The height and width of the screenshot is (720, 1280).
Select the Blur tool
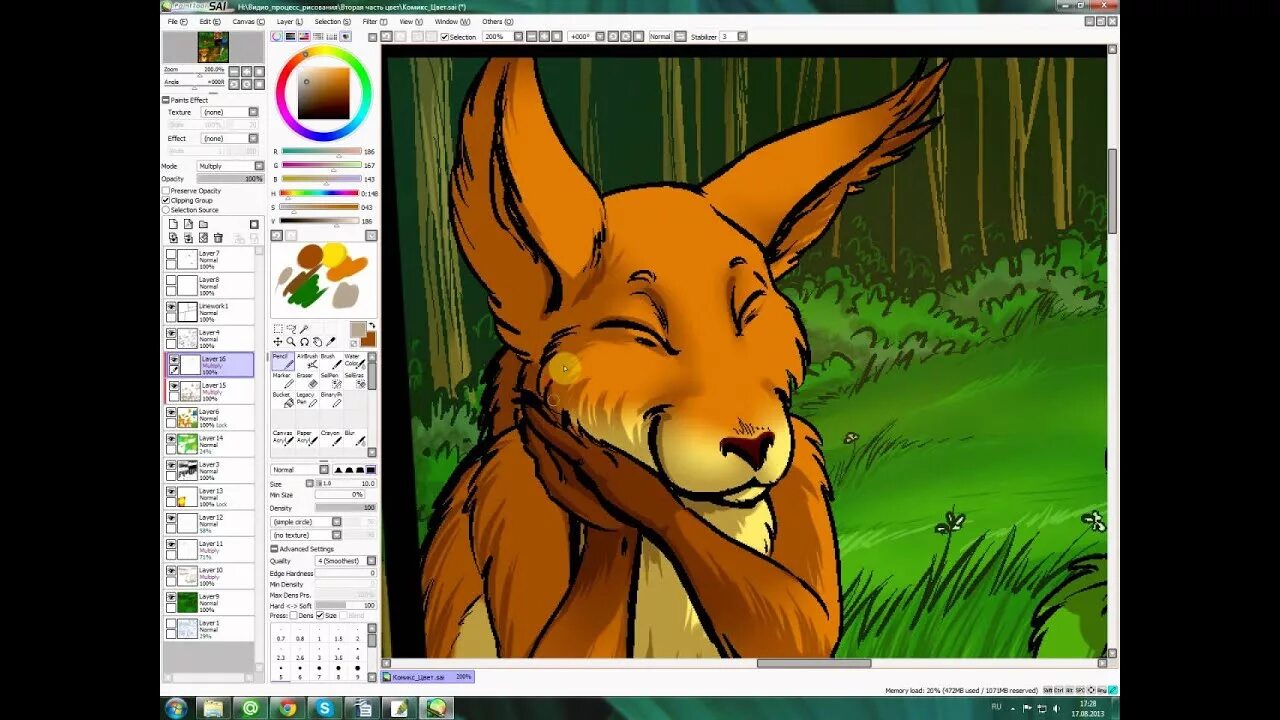[x=353, y=437]
